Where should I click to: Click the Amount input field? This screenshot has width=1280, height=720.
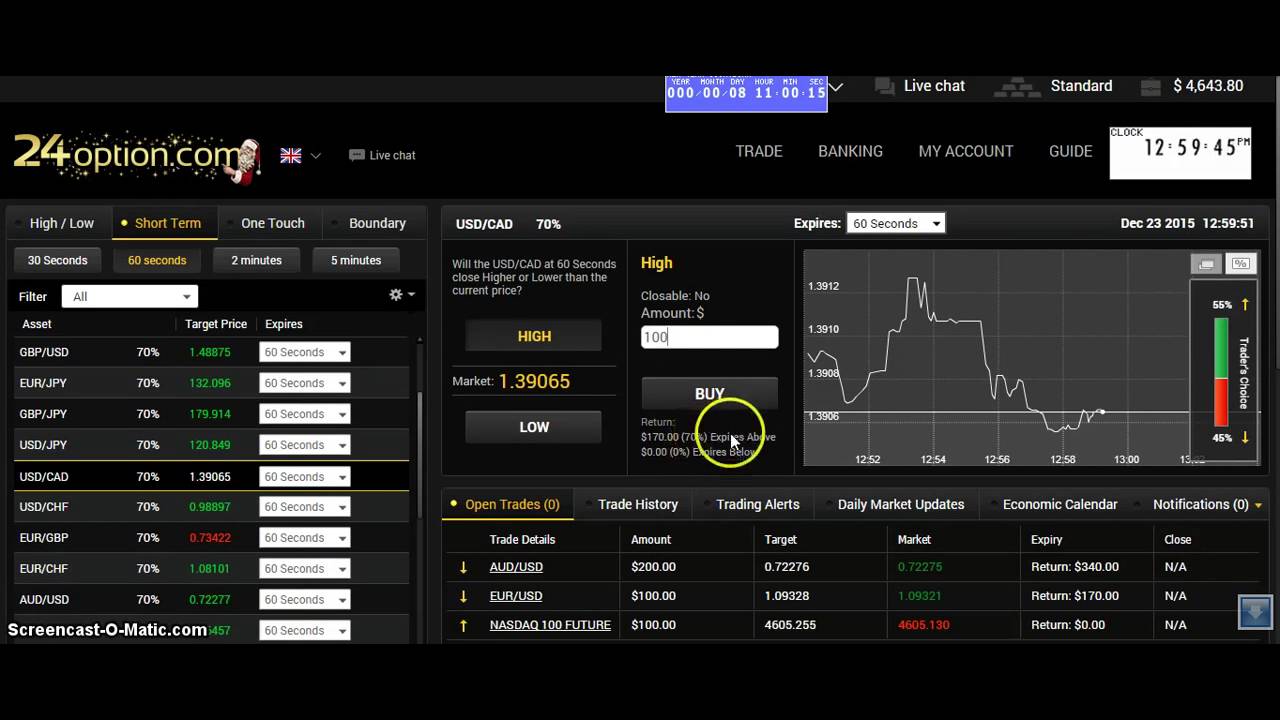point(709,337)
